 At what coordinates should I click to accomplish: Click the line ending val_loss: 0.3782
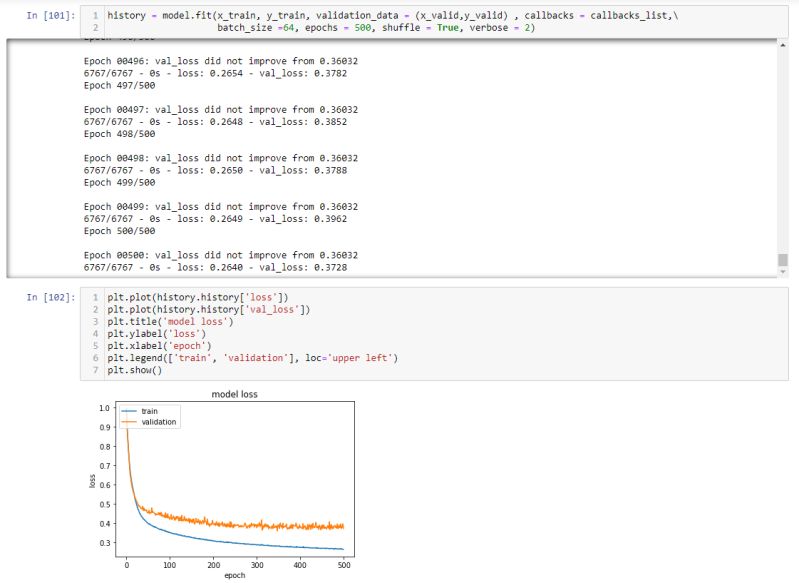pyautogui.click(x=215, y=73)
